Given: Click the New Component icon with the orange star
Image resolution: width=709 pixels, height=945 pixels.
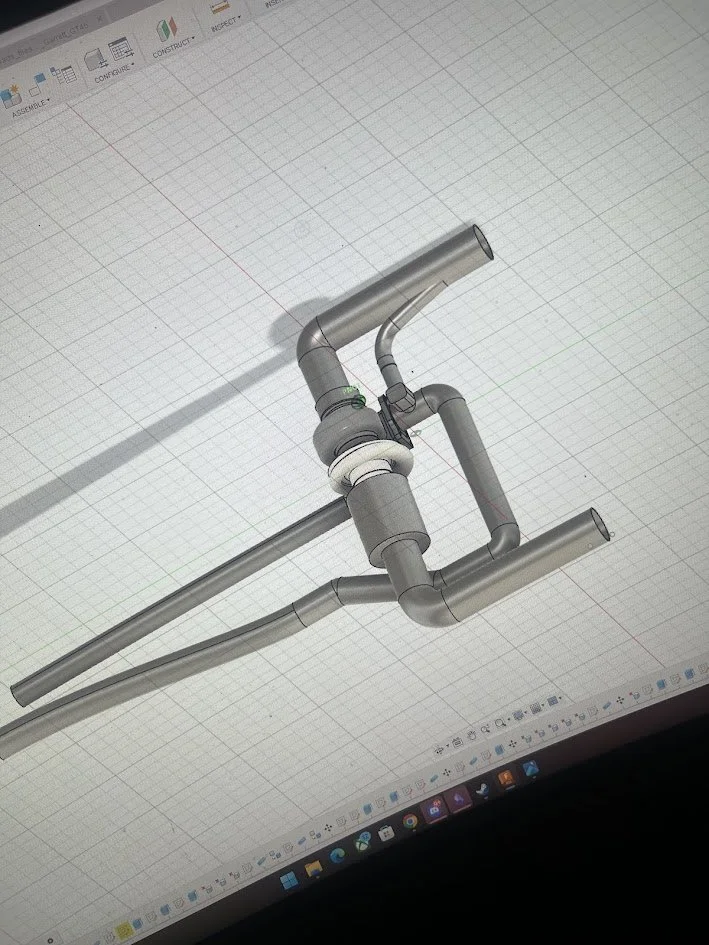Looking at the screenshot, I should 10,95.
